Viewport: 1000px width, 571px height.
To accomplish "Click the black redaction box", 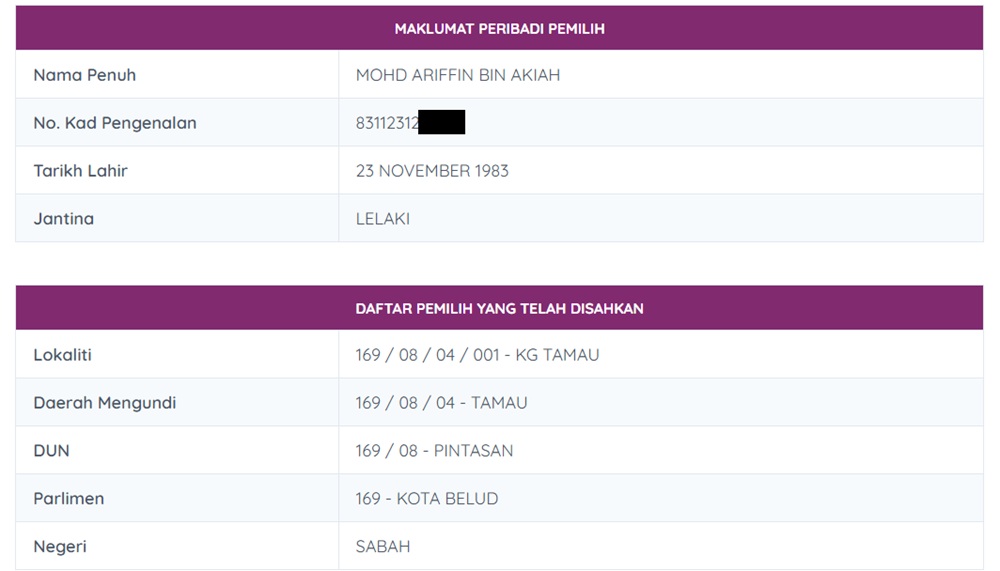I will pos(442,123).
